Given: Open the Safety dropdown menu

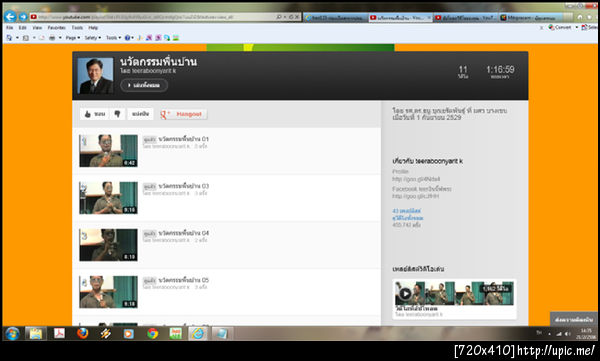Looking at the screenshot, I should 93,38.
